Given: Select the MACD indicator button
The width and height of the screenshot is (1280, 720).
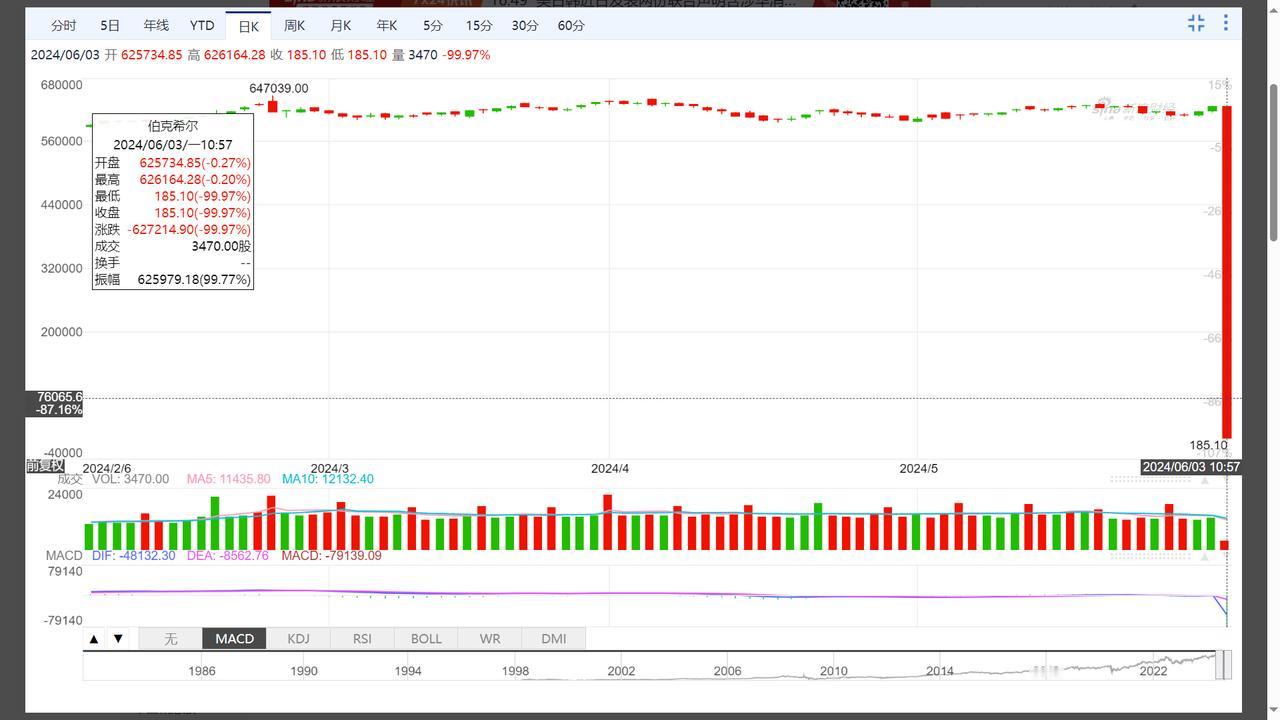Looking at the screenshot, I should (234, 638).
